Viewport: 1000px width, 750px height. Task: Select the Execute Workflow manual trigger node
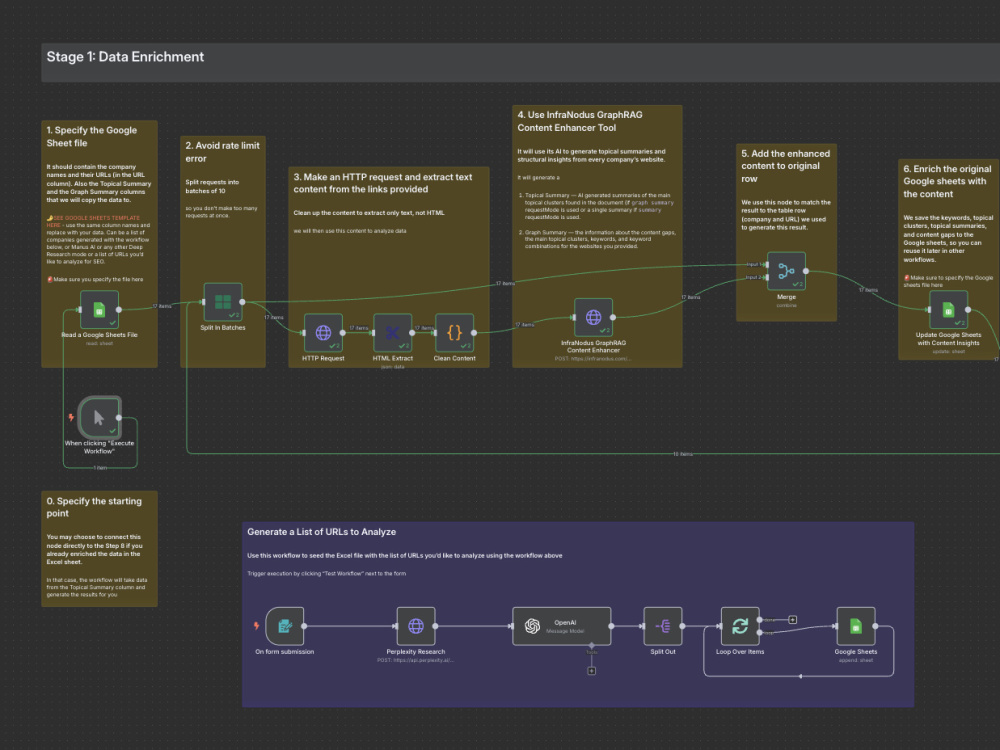pos(99,418)
